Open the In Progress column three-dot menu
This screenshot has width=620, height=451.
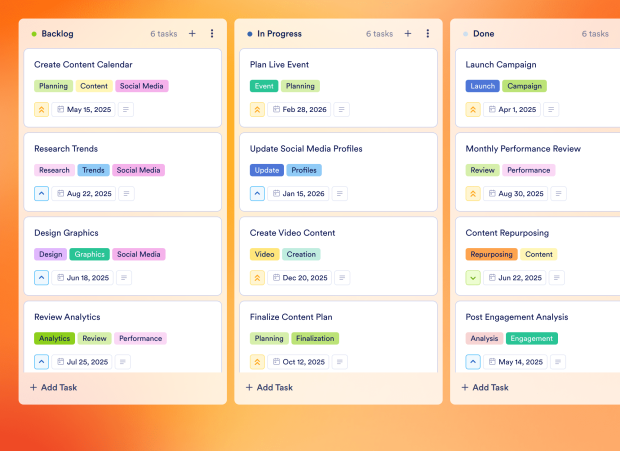[x=428, y=34]
